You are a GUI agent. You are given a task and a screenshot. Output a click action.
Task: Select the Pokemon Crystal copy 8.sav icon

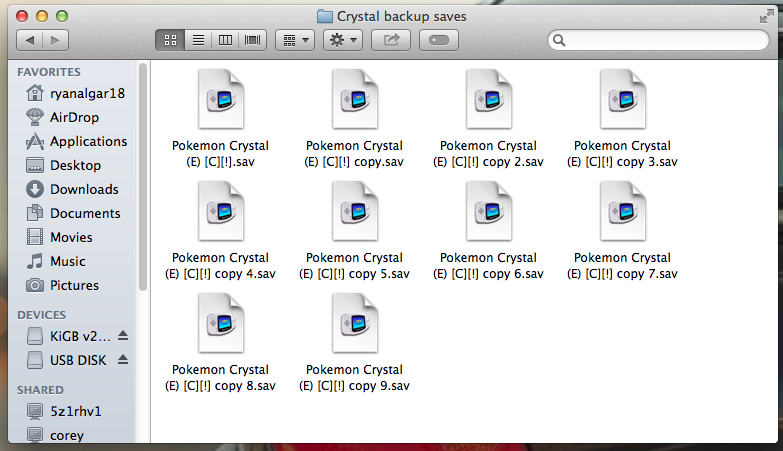tap(221, 323)
